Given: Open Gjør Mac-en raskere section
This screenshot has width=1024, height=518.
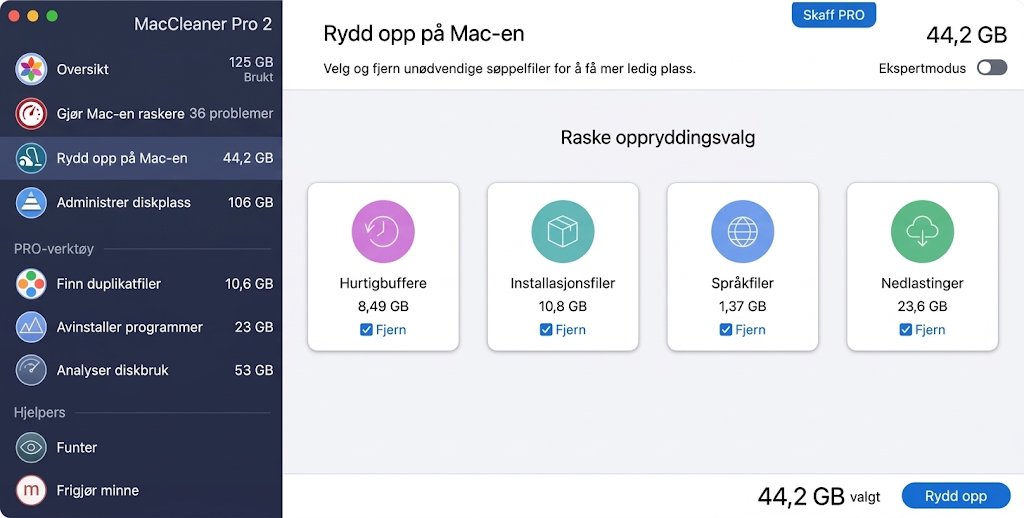Looking at the screenshot, I should pos(141,114).
